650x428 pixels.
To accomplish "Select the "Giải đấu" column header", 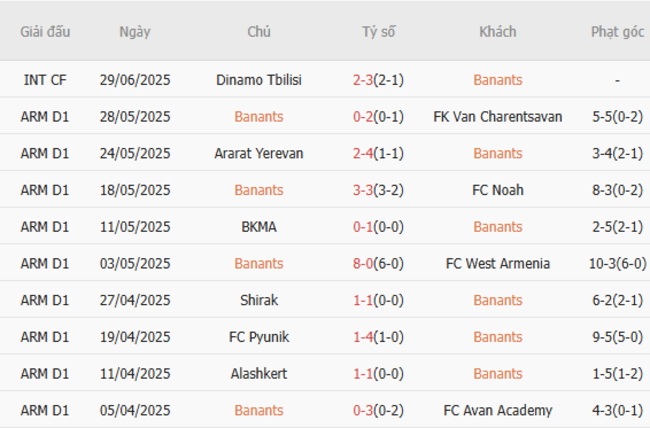I will click(x=45, y=32).
